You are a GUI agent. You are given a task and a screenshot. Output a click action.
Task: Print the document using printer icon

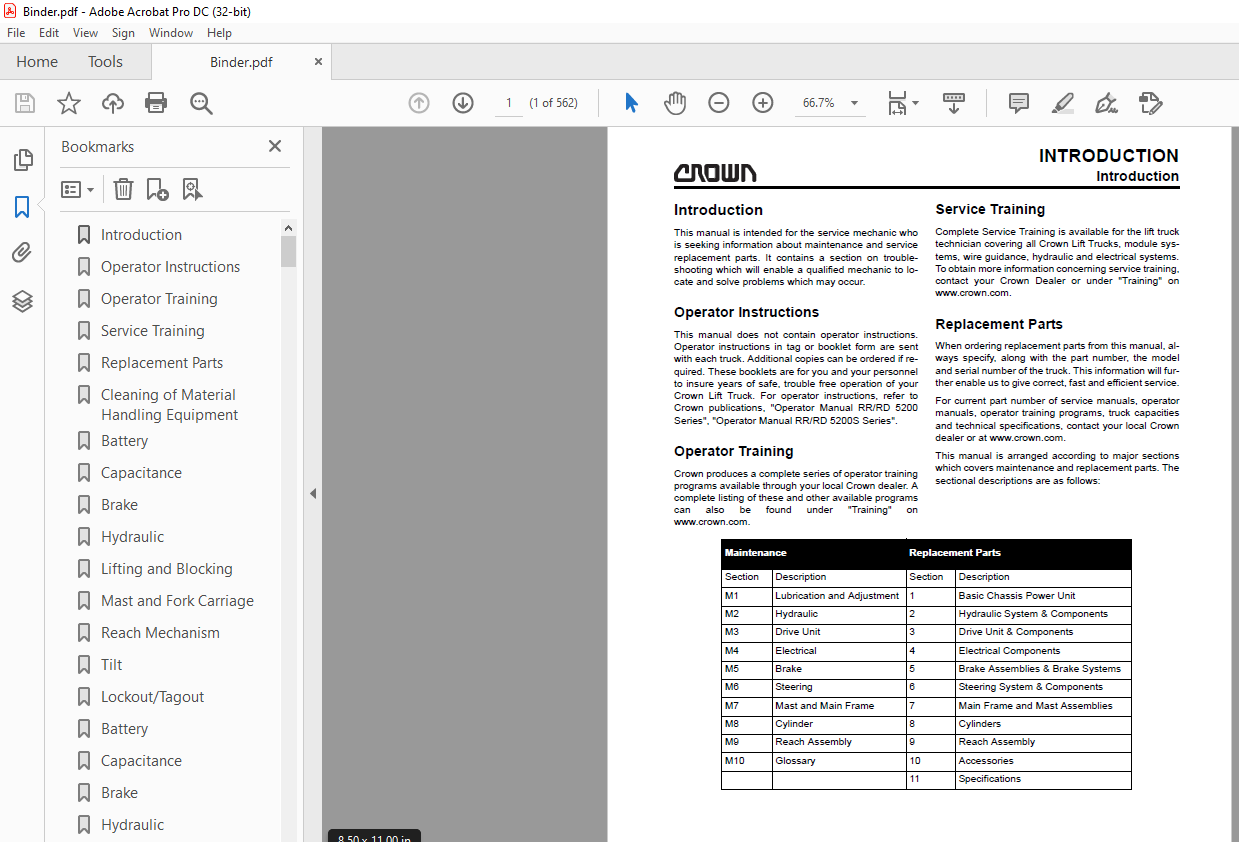pyautogui.click(x=156, y=103)
